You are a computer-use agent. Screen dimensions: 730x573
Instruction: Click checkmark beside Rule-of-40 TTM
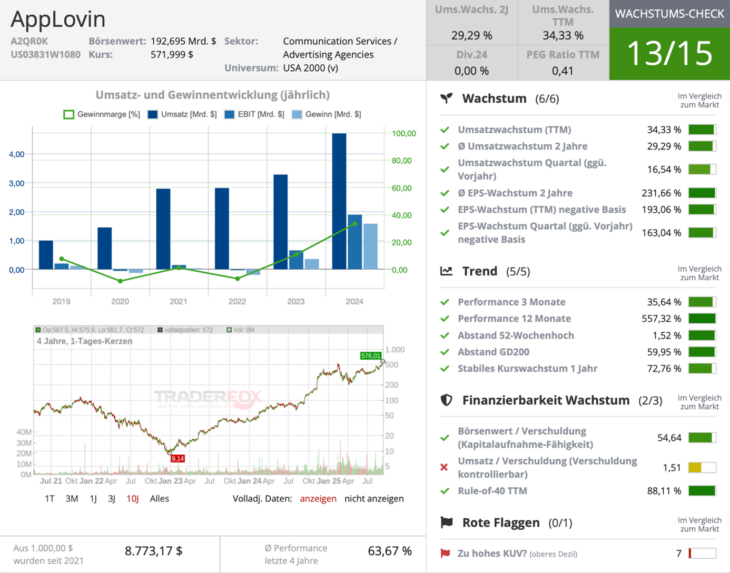[x=445, y=491]
